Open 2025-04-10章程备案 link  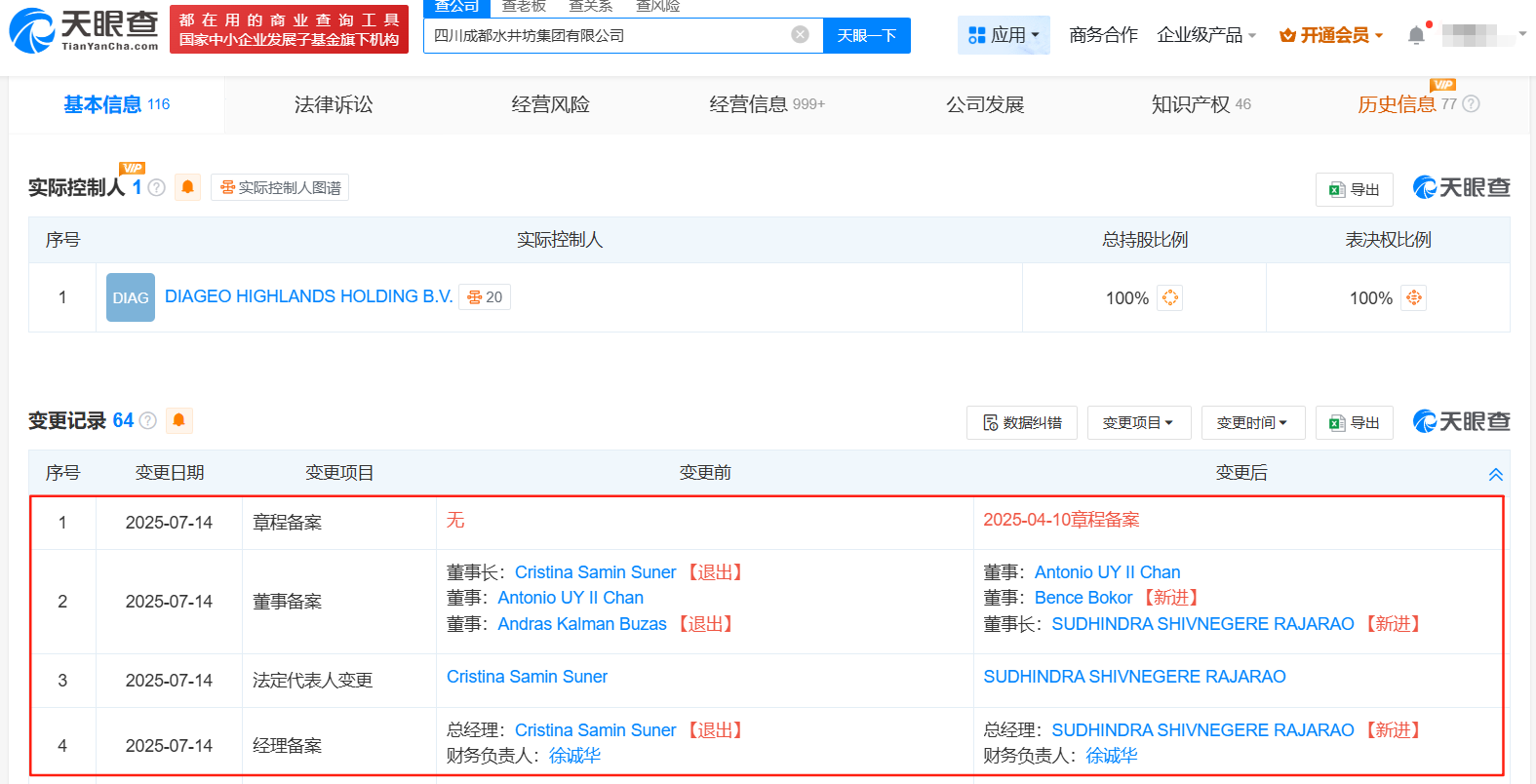1061,520
